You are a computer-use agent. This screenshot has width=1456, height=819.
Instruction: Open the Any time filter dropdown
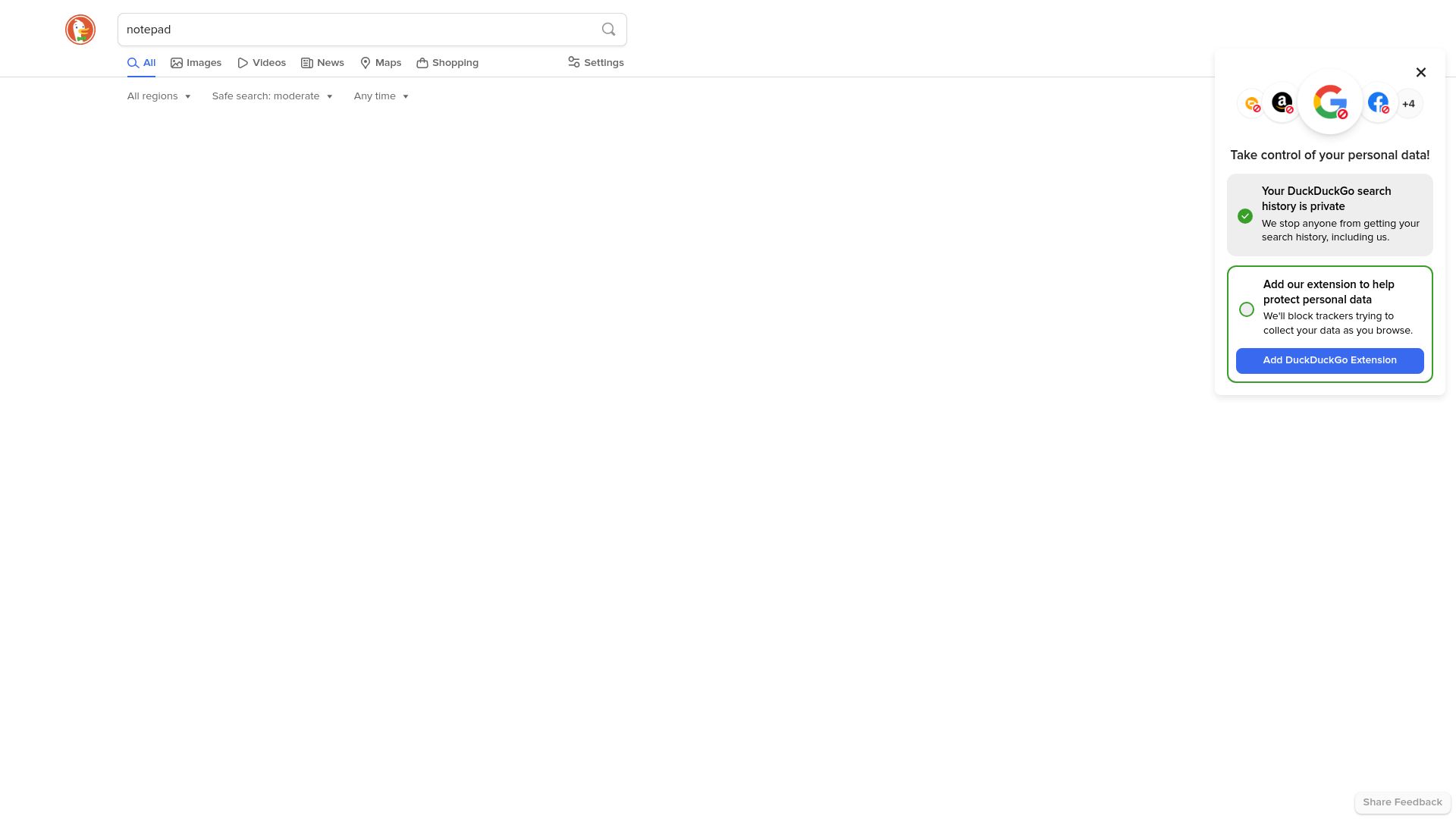381,96
